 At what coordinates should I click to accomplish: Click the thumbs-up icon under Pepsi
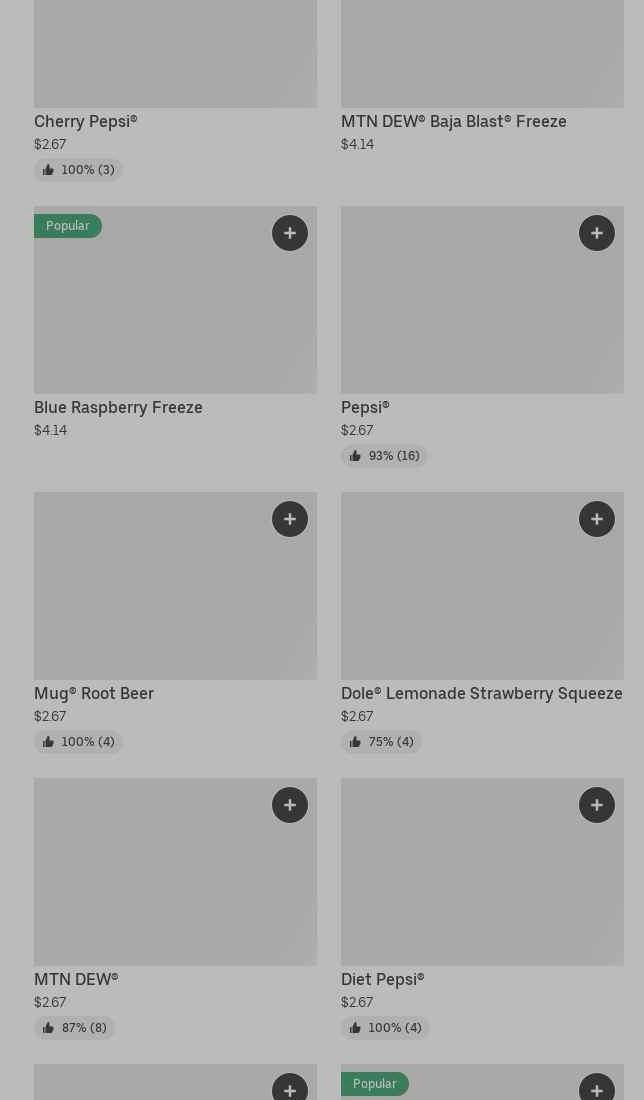pos(355,456)
